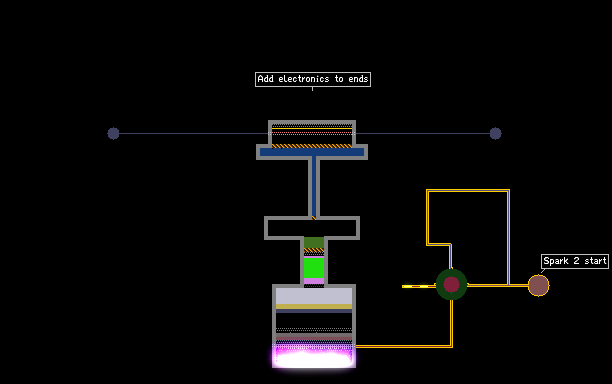Click the blue horizontal bar under the top chamber
The height and width of the screenshot is (384, 612).
[312, 152]
